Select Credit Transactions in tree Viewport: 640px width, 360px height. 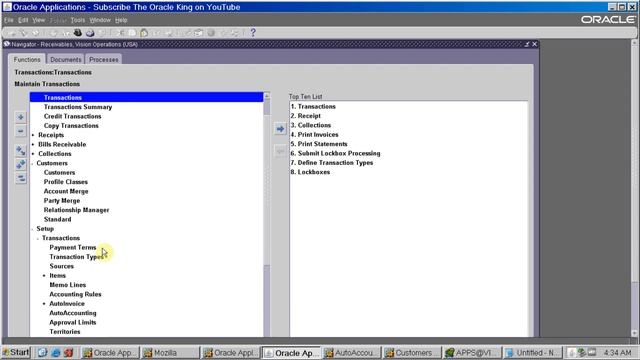73,116
